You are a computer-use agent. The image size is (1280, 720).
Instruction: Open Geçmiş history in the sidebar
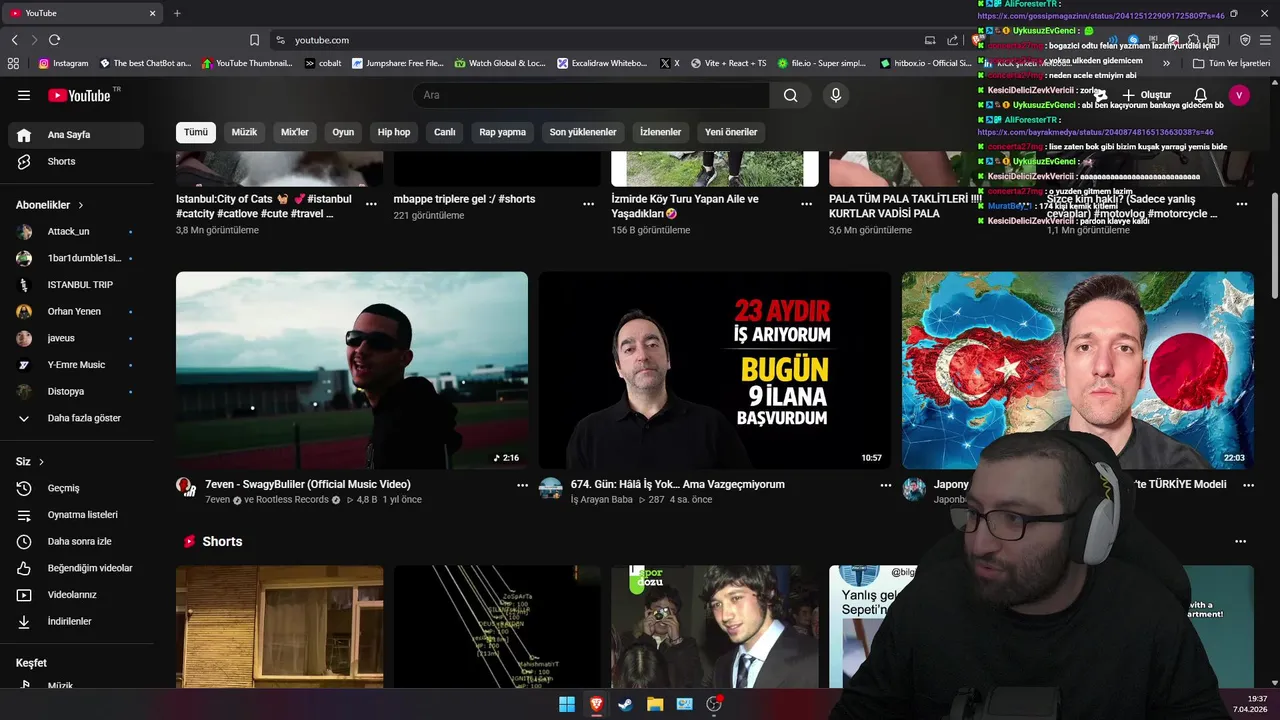click(76, 488)
